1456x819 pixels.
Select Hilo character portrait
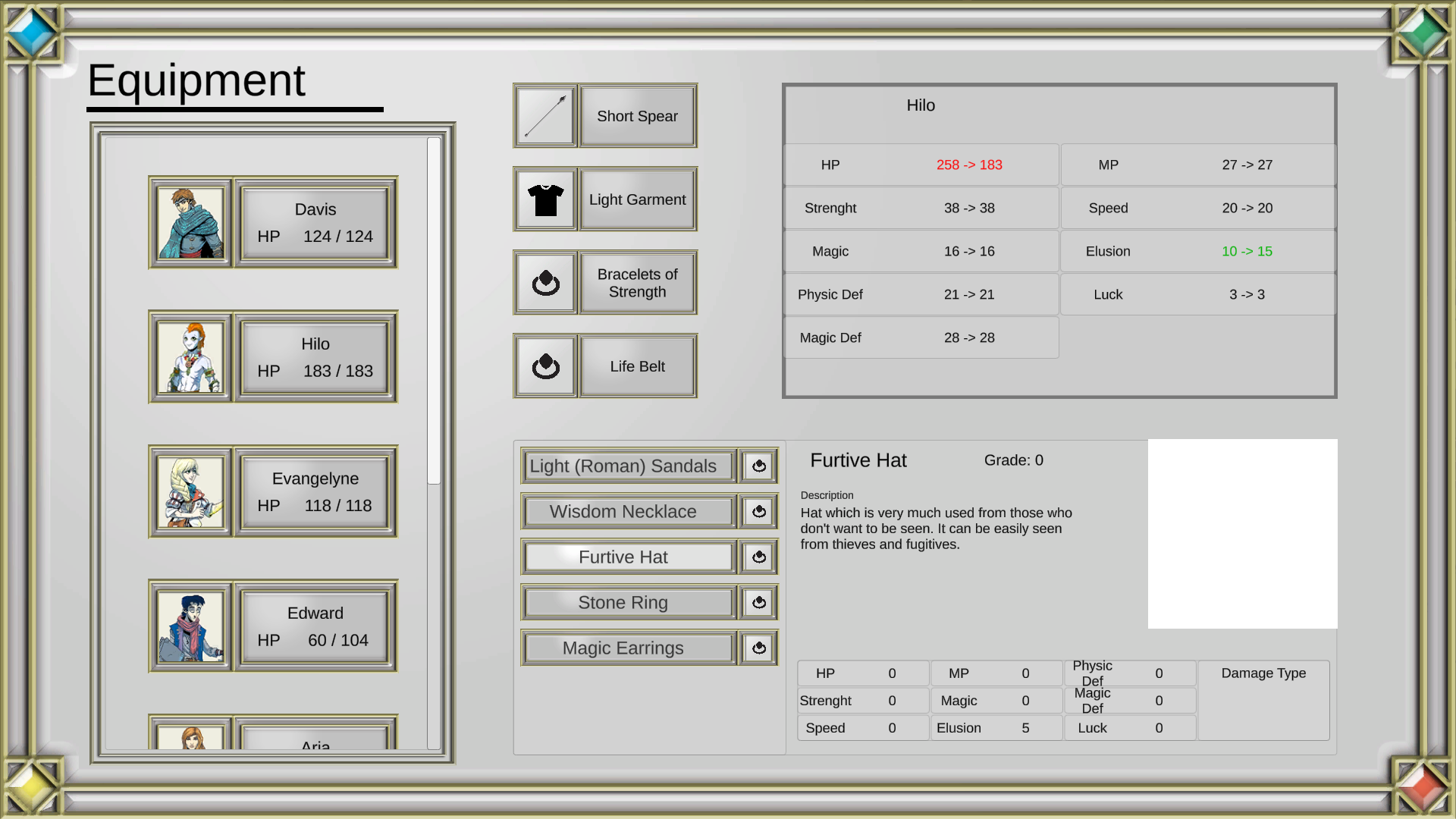(x=190, y=357)
